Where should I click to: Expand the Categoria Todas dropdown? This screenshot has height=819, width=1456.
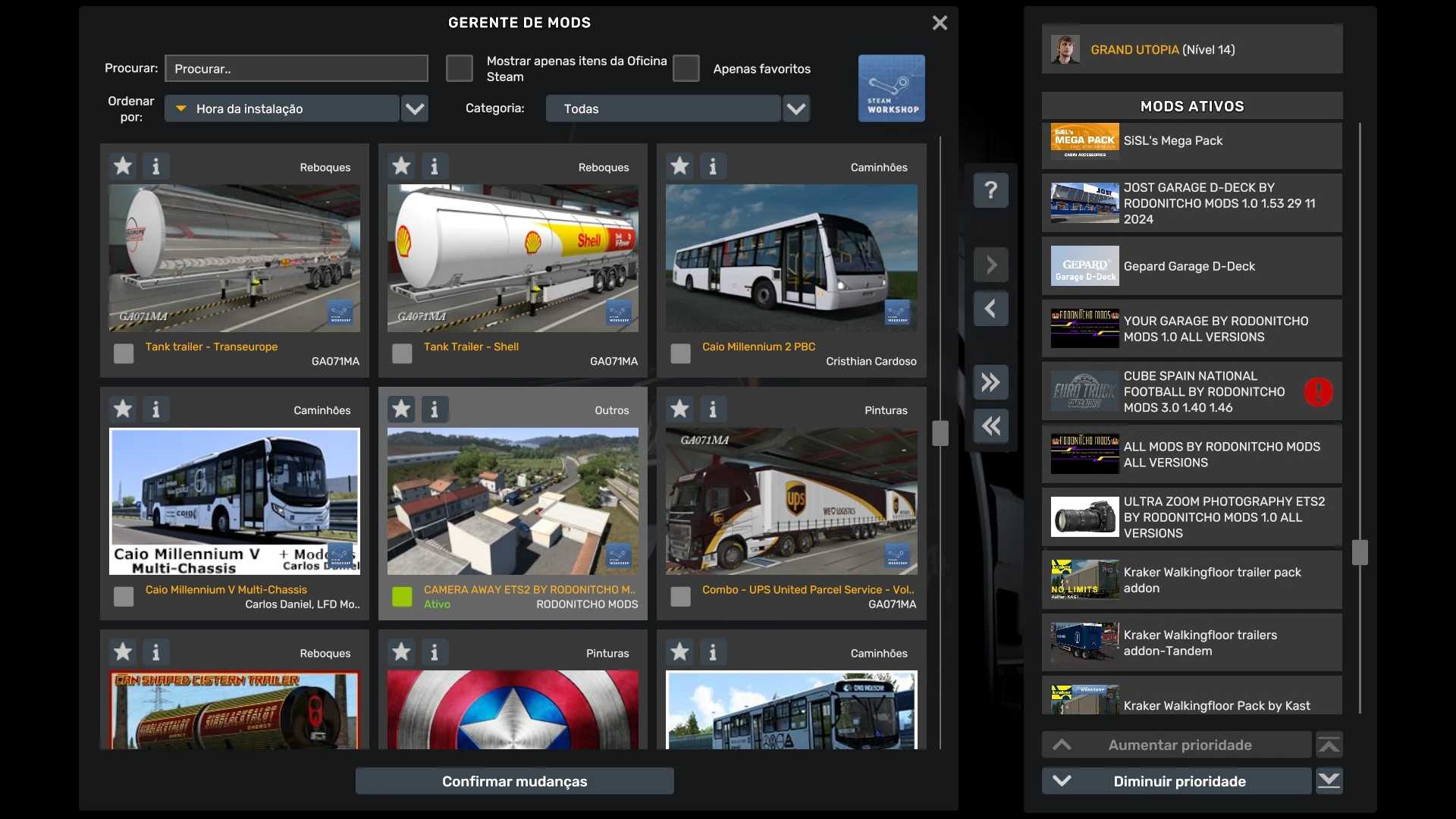pyautogui.click(x=795, y=108)
